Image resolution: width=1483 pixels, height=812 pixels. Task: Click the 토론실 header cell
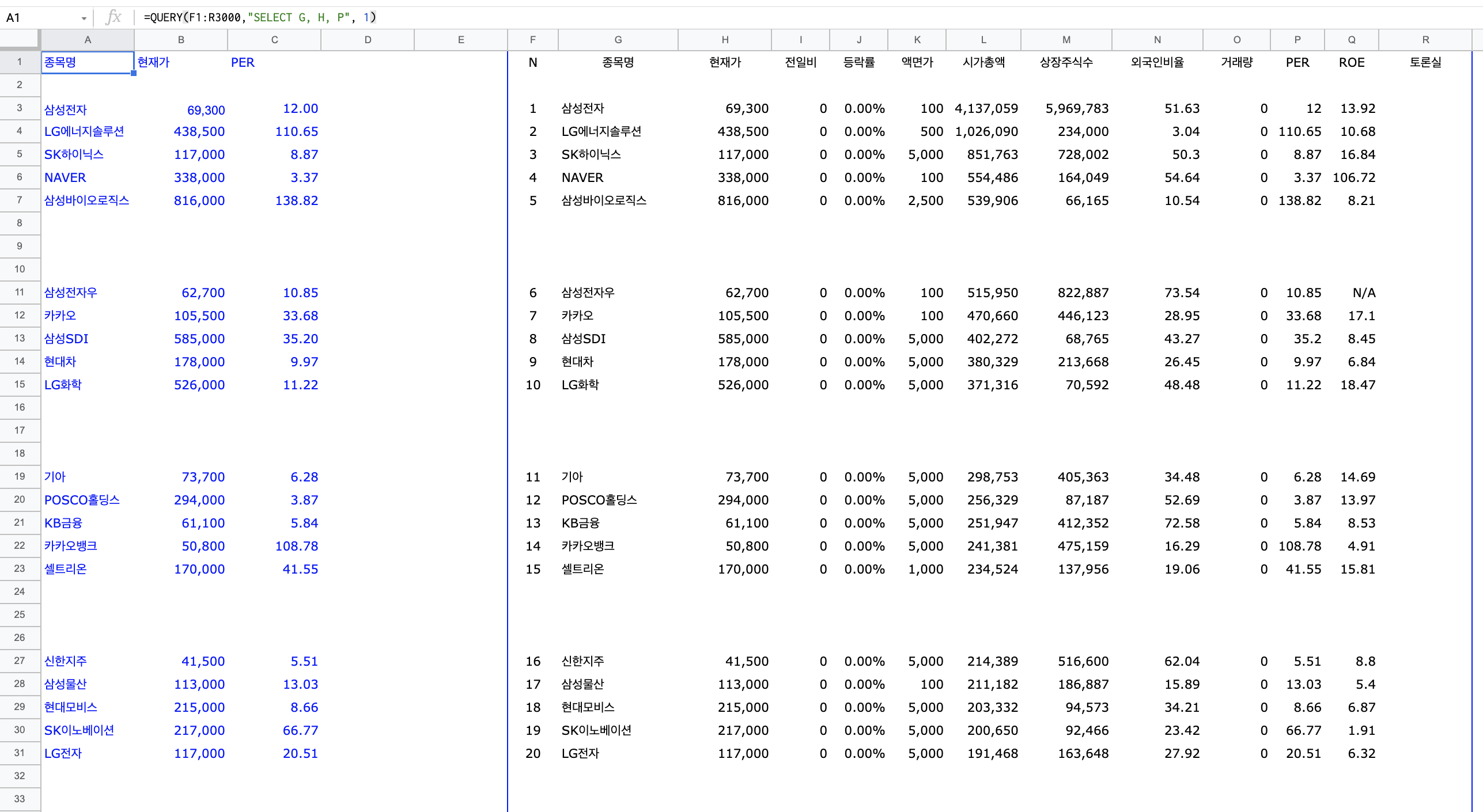click(x=1425, y=62)
